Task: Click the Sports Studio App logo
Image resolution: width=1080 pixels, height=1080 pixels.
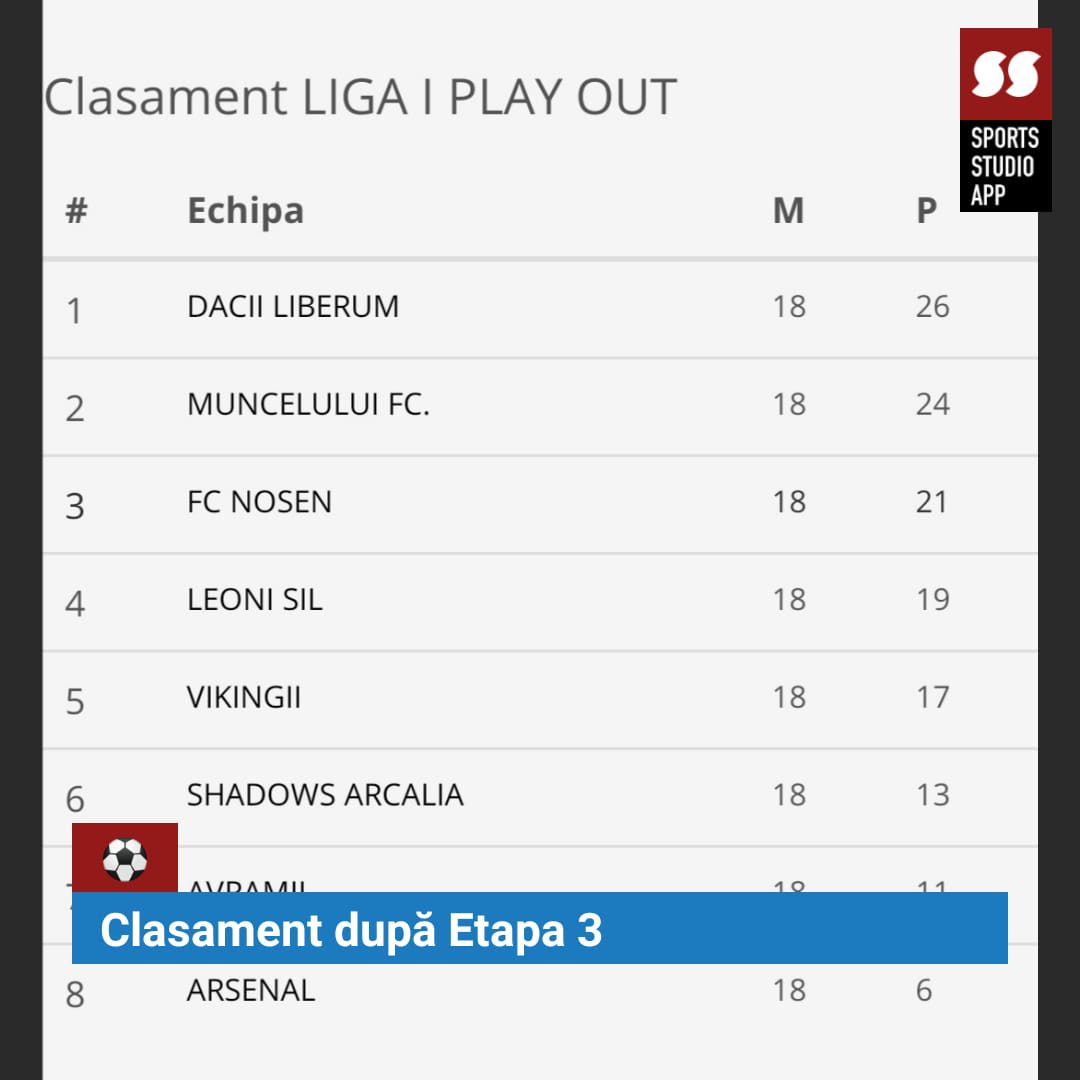Action: click(x=1005, y=120)
